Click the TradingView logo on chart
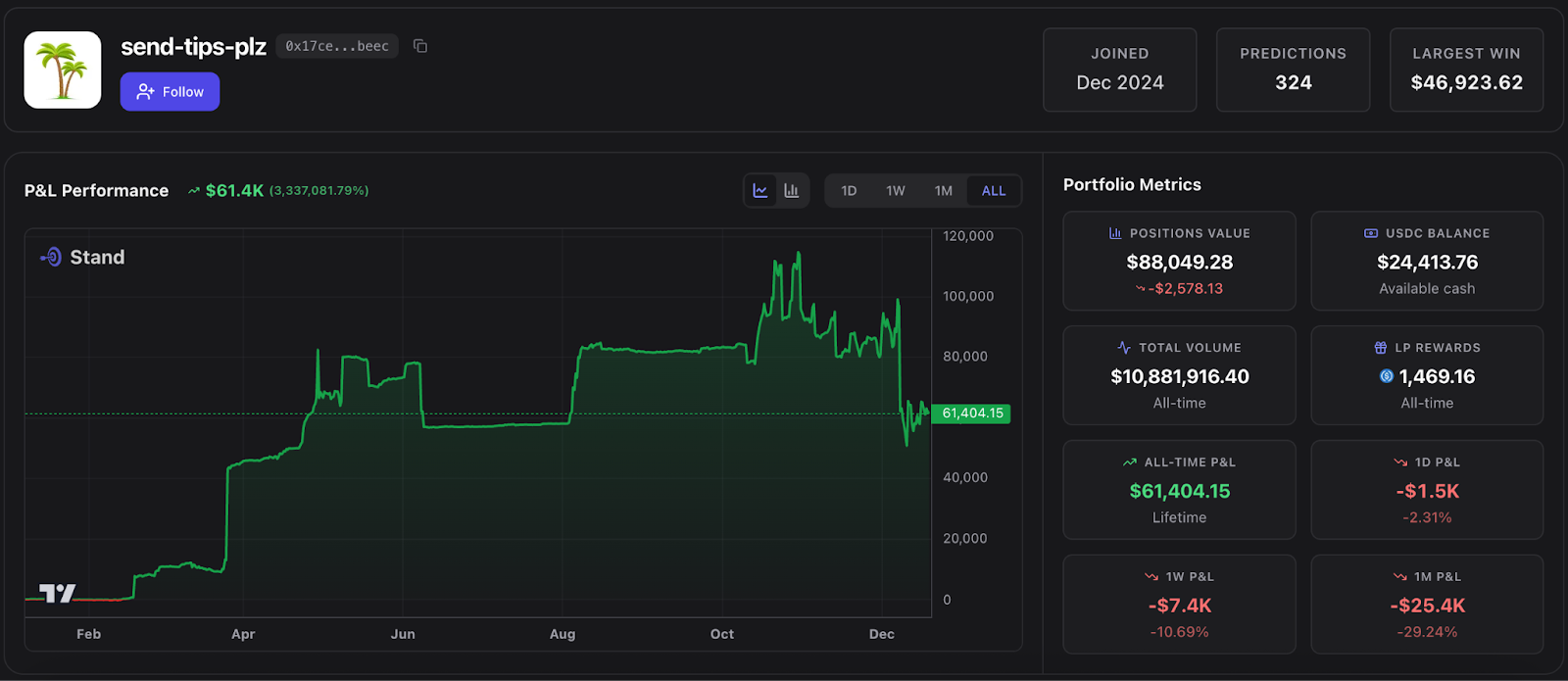 pyautogui.click(x=57, y=593)
